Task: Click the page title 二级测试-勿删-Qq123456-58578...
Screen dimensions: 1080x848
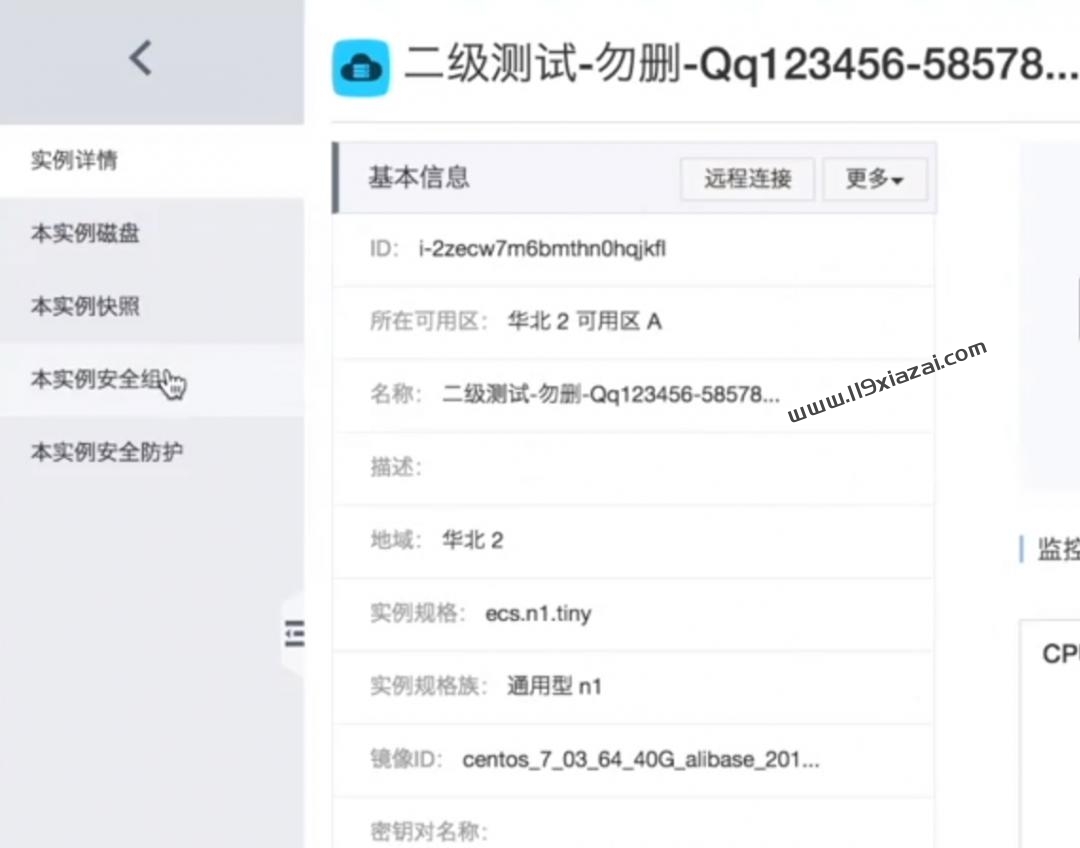Action: click(740, 63)
